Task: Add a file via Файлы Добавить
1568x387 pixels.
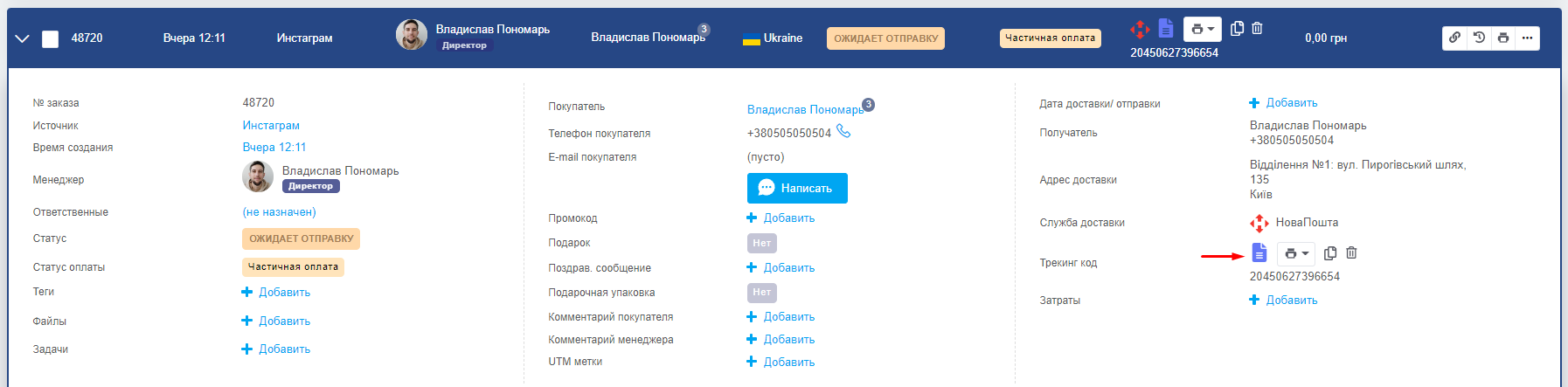Action: [276, 321]
